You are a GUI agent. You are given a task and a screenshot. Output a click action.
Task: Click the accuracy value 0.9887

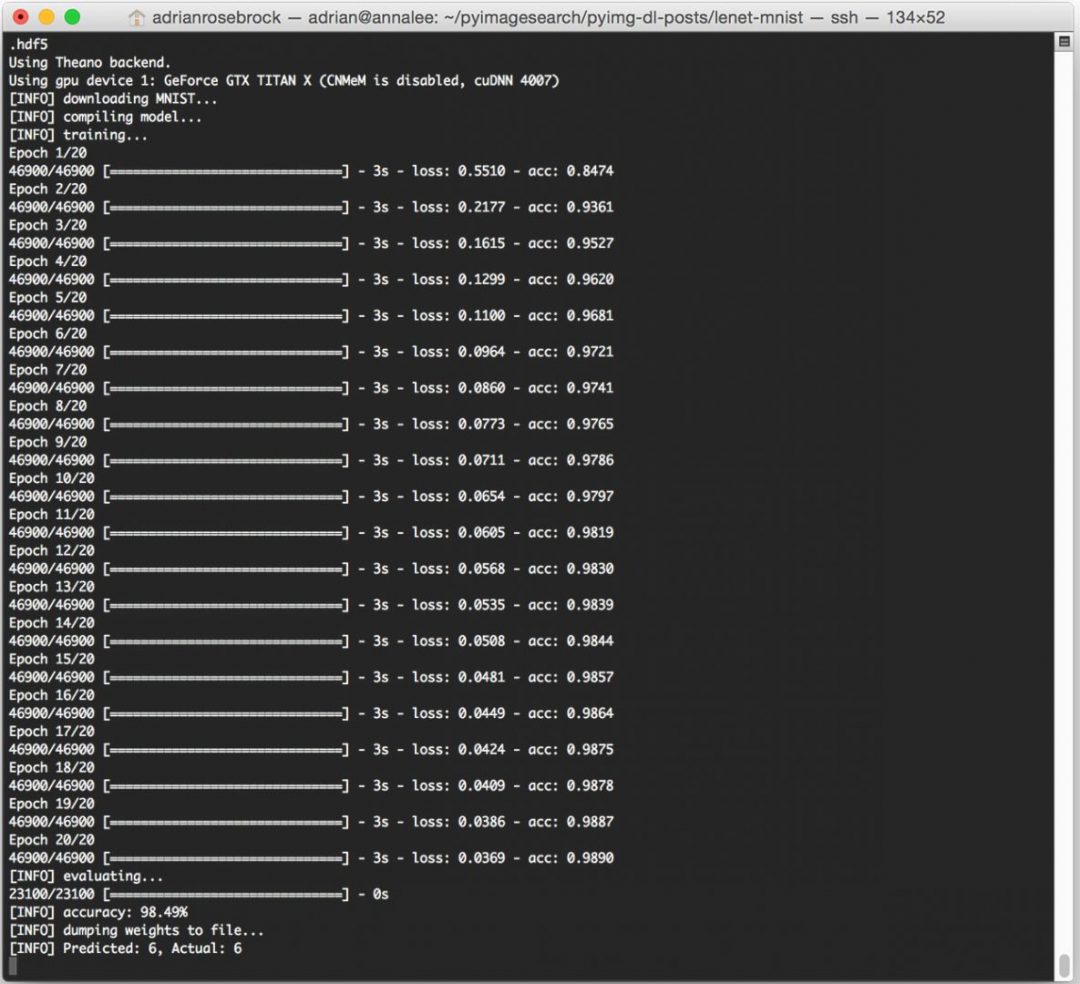tap(590, 821)
